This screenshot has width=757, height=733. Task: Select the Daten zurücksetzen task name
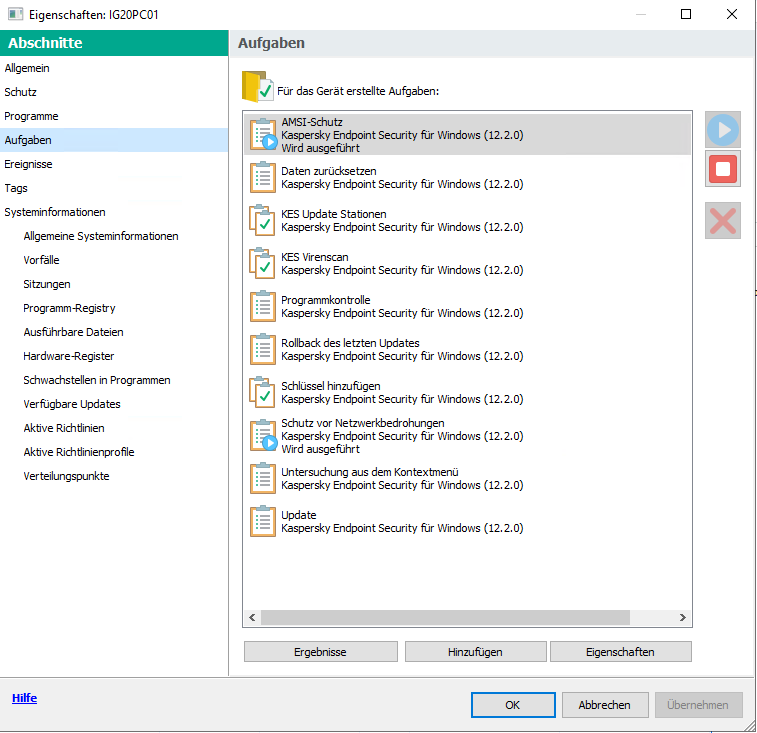click(329, 171)
